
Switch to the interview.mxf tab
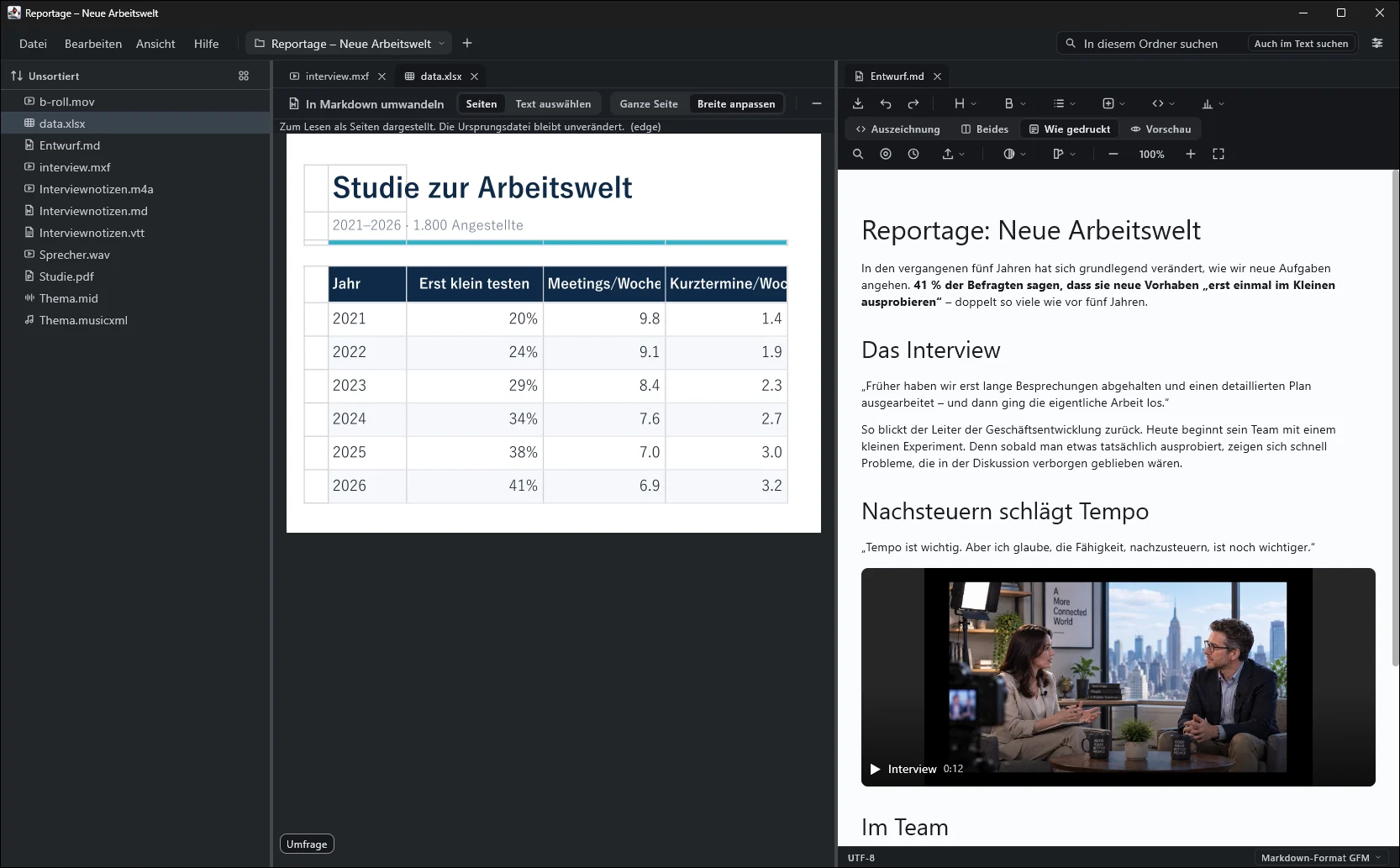(337, 76)
